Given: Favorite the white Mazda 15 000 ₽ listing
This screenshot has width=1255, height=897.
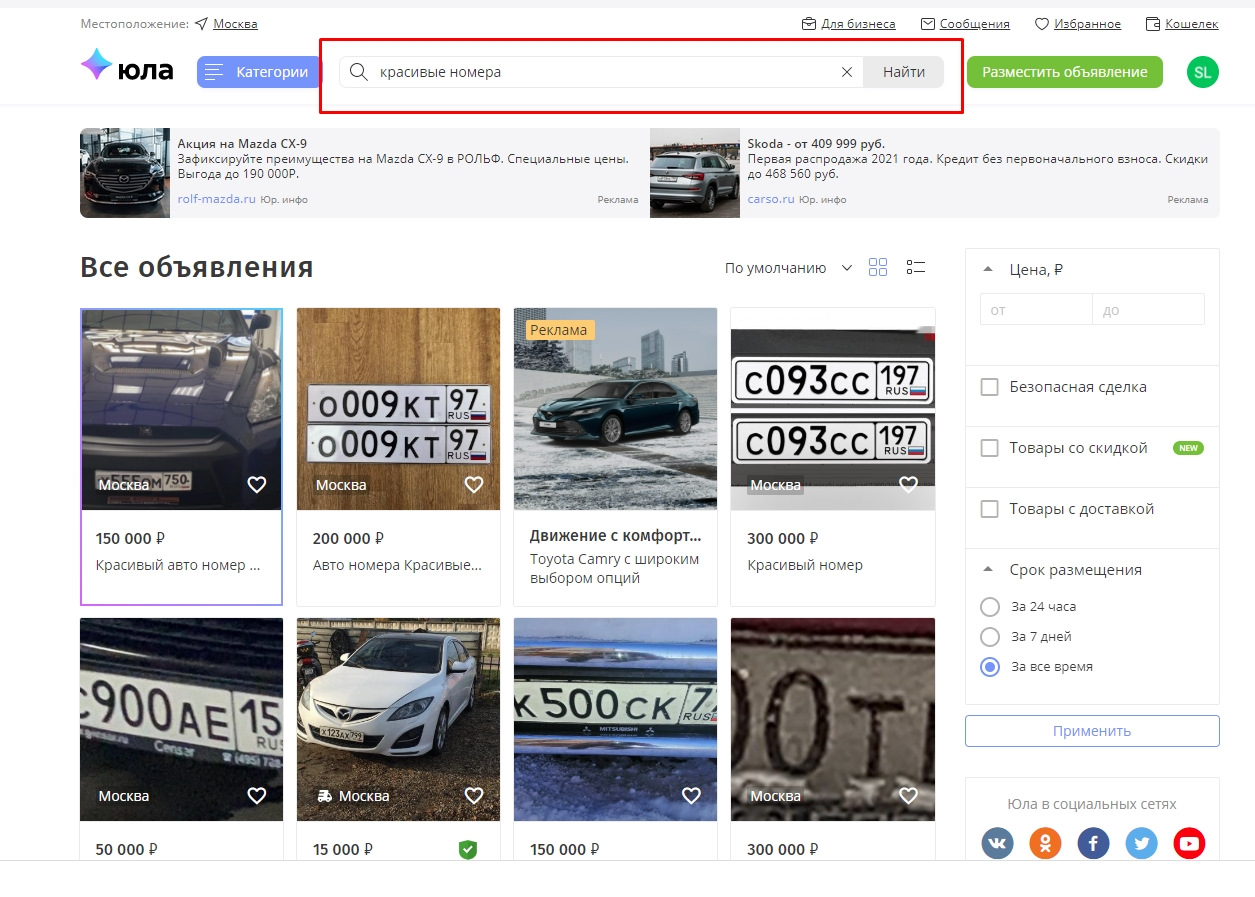Looking at the screenshot, I should [474, 796].
